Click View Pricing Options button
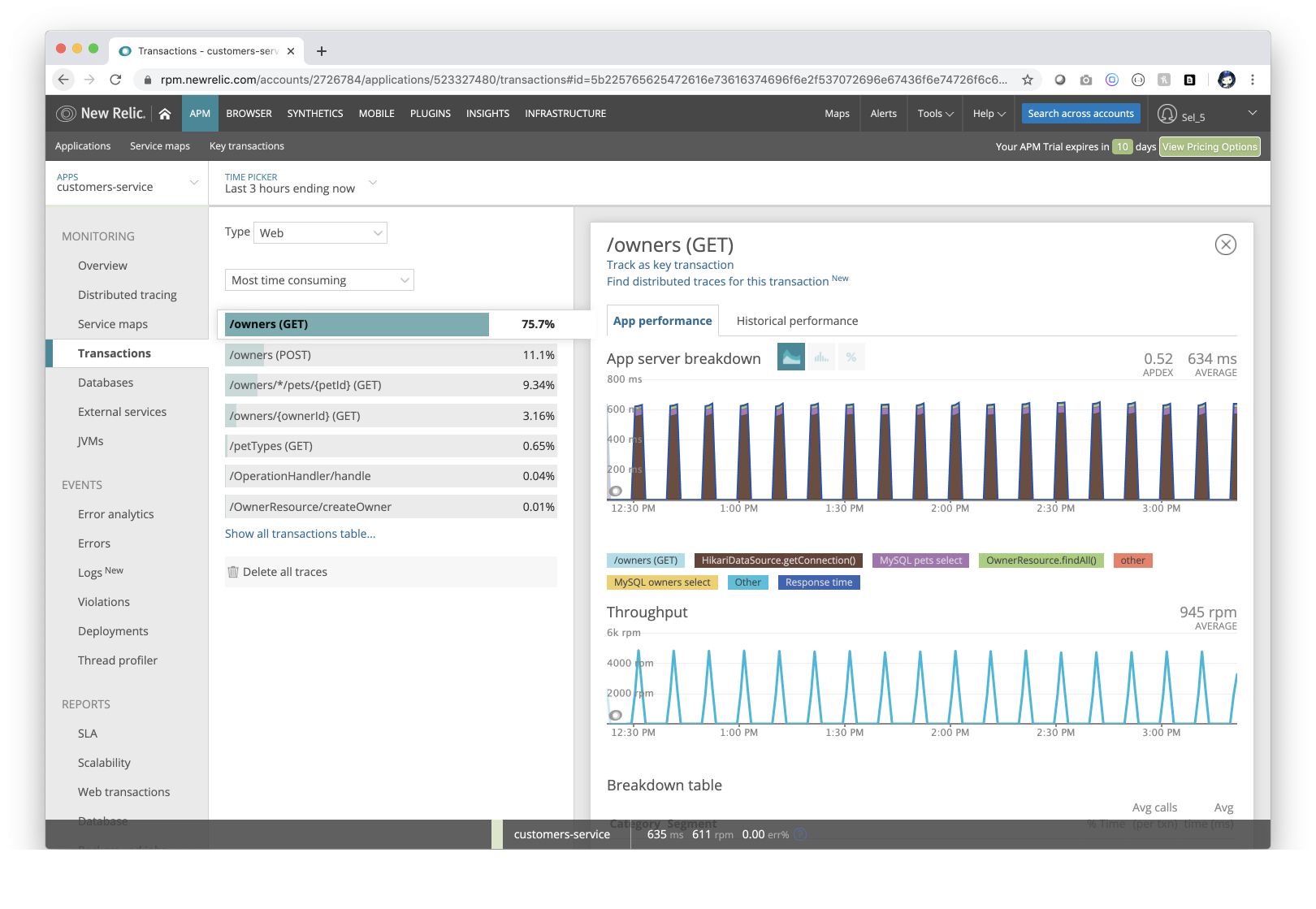 (1210, 146)
